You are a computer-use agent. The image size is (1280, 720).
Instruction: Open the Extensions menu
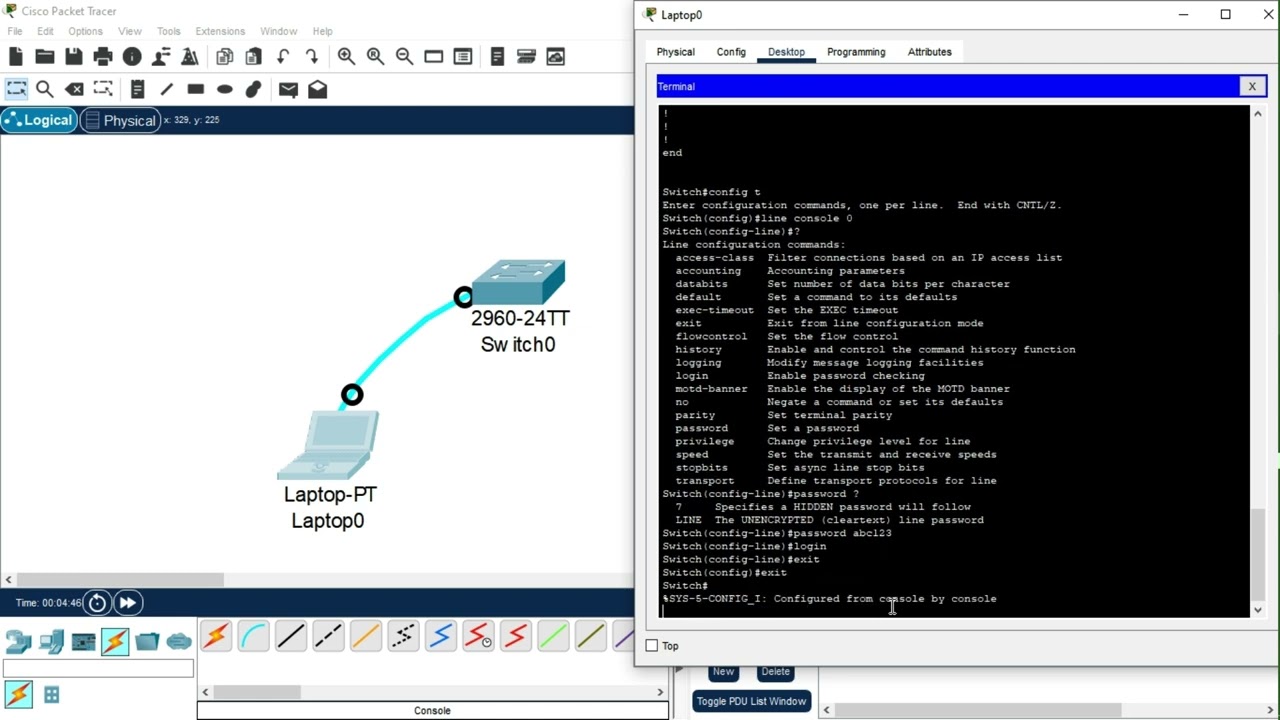pos(220,31)
